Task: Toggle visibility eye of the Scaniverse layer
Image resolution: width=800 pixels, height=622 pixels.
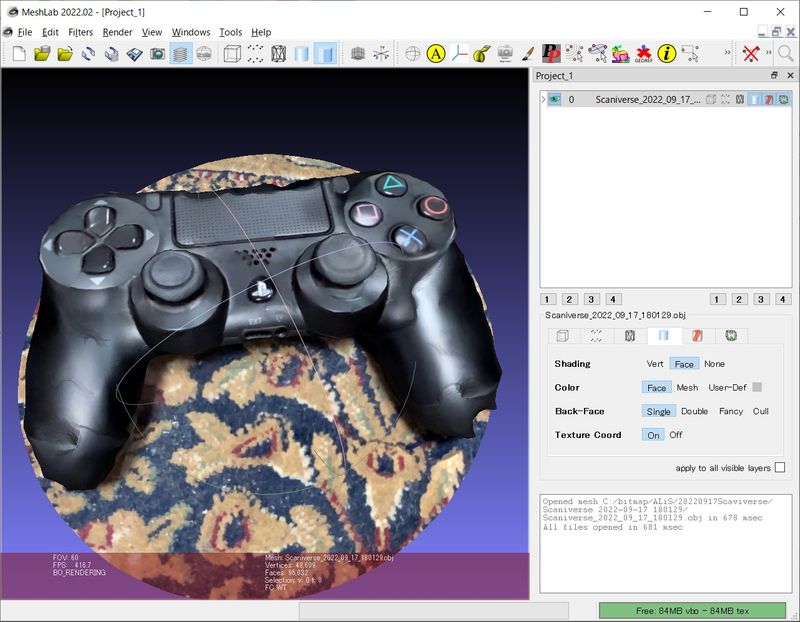Action: pyautogui.click(x=554, y=100)
